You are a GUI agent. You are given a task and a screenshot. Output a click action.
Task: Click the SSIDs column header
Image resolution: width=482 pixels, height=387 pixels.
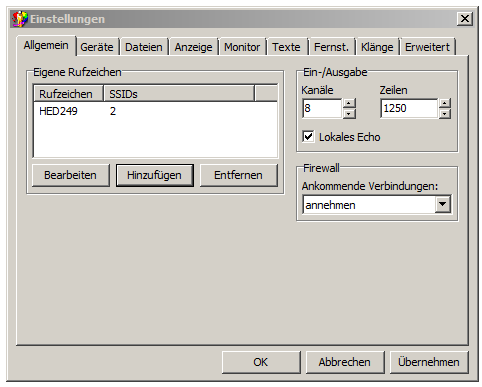(x=179, y=94)
